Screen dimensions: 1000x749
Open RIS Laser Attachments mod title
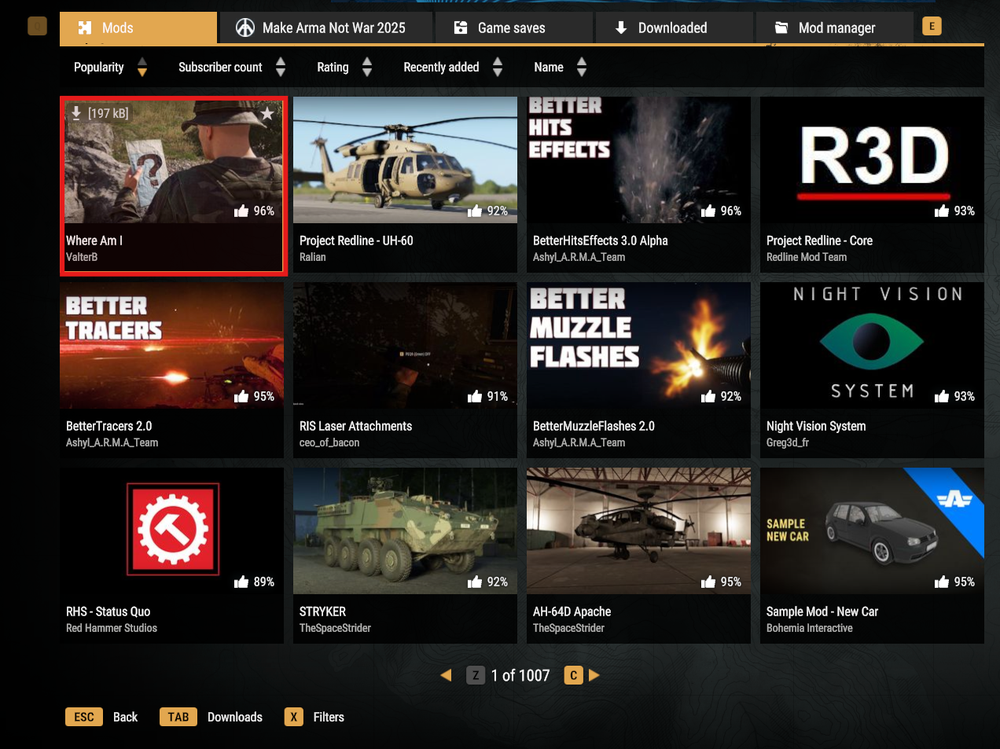tap(356, 426)
